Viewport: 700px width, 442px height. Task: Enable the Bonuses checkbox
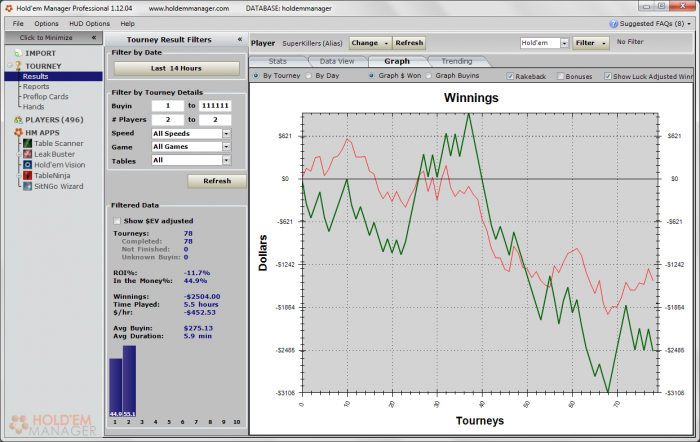click(560, 76)
